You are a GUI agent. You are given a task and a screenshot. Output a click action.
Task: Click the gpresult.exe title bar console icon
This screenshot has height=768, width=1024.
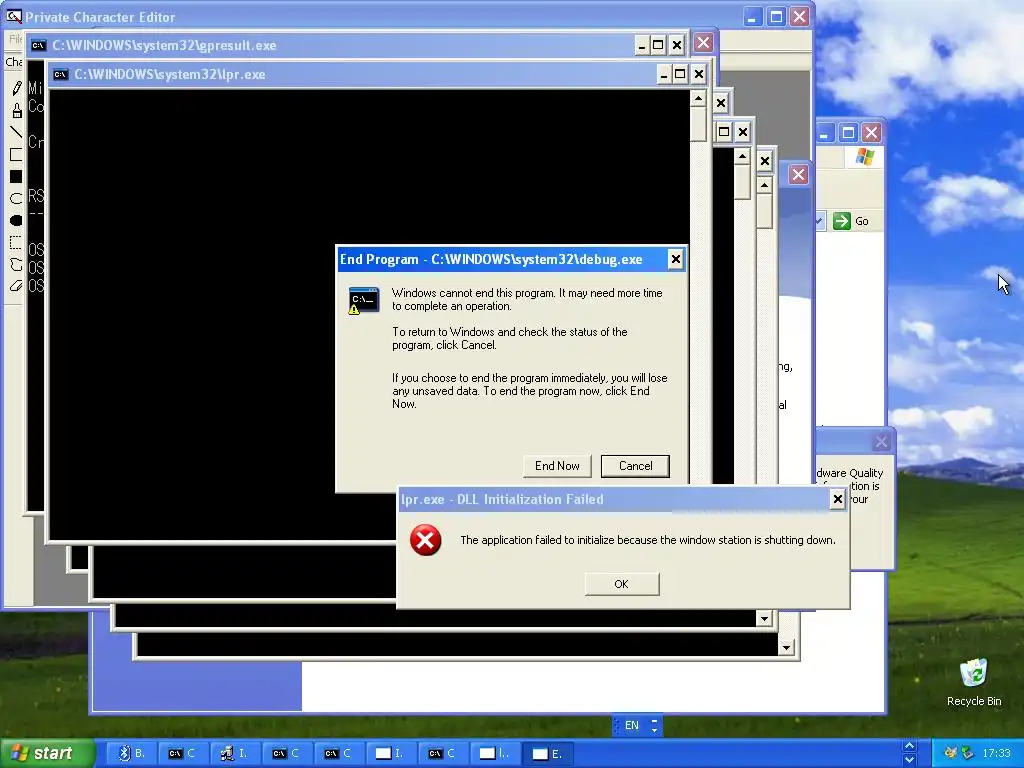(x=39, y=45)
